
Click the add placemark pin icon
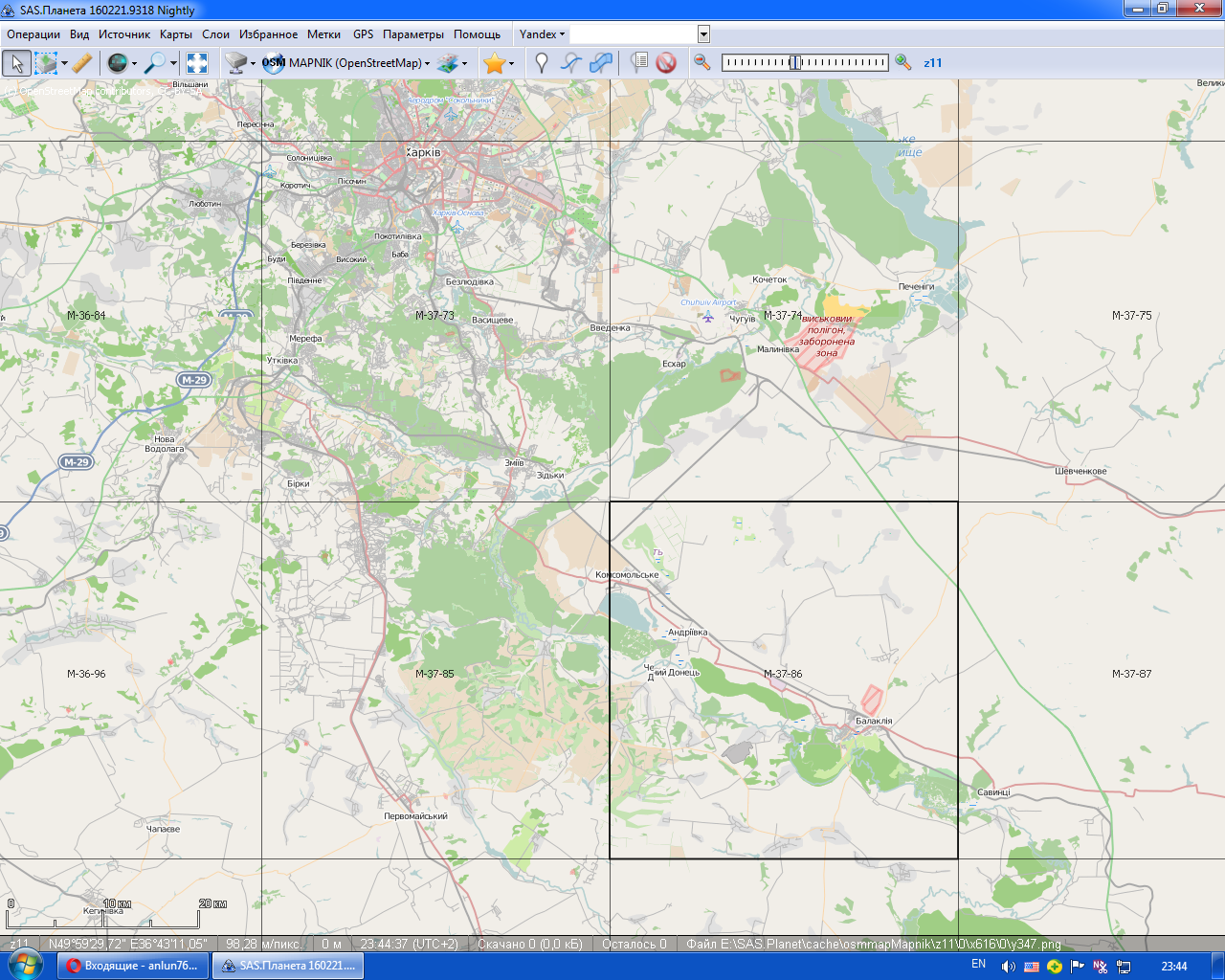(x=541, y=63)
